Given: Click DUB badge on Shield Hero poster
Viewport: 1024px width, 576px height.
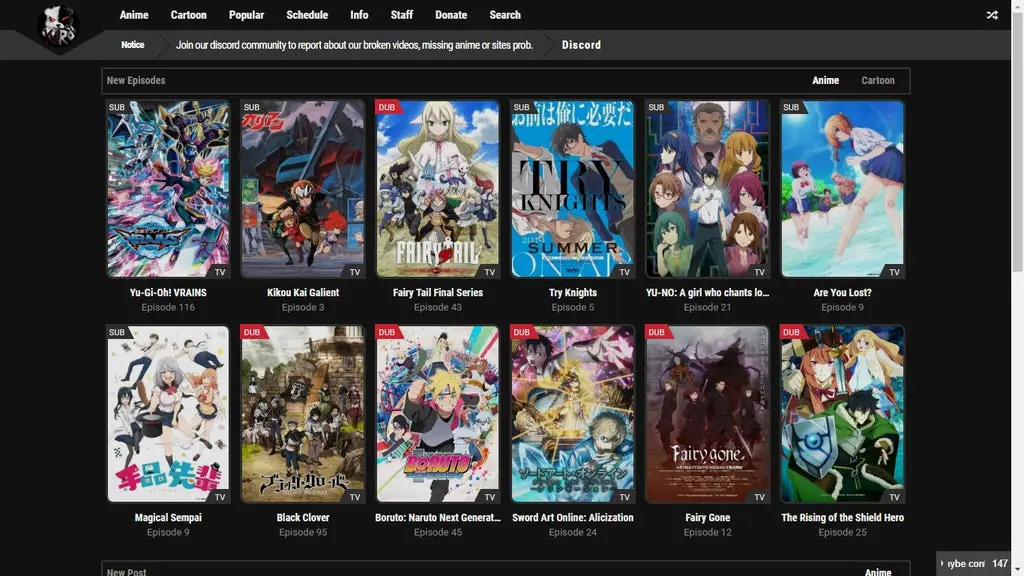Looking at the screenshot, I should coord(791,332).
